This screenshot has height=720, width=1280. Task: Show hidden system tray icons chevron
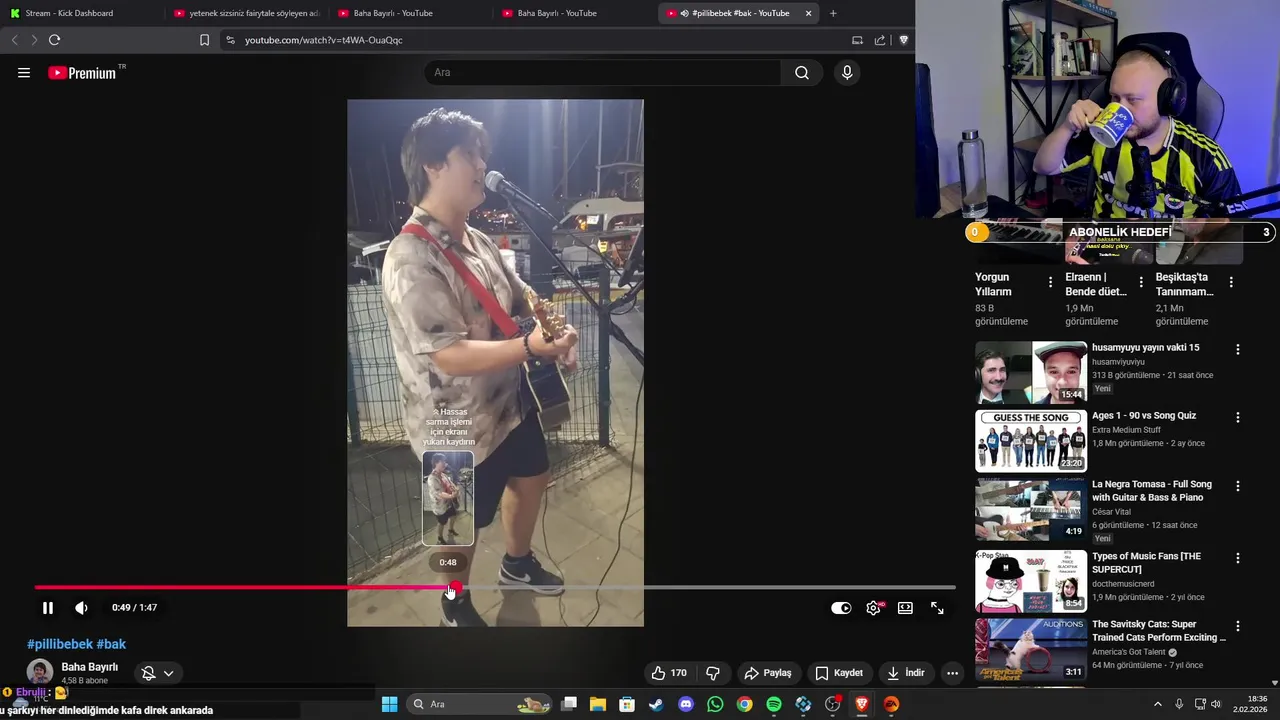coord(1158,704)
